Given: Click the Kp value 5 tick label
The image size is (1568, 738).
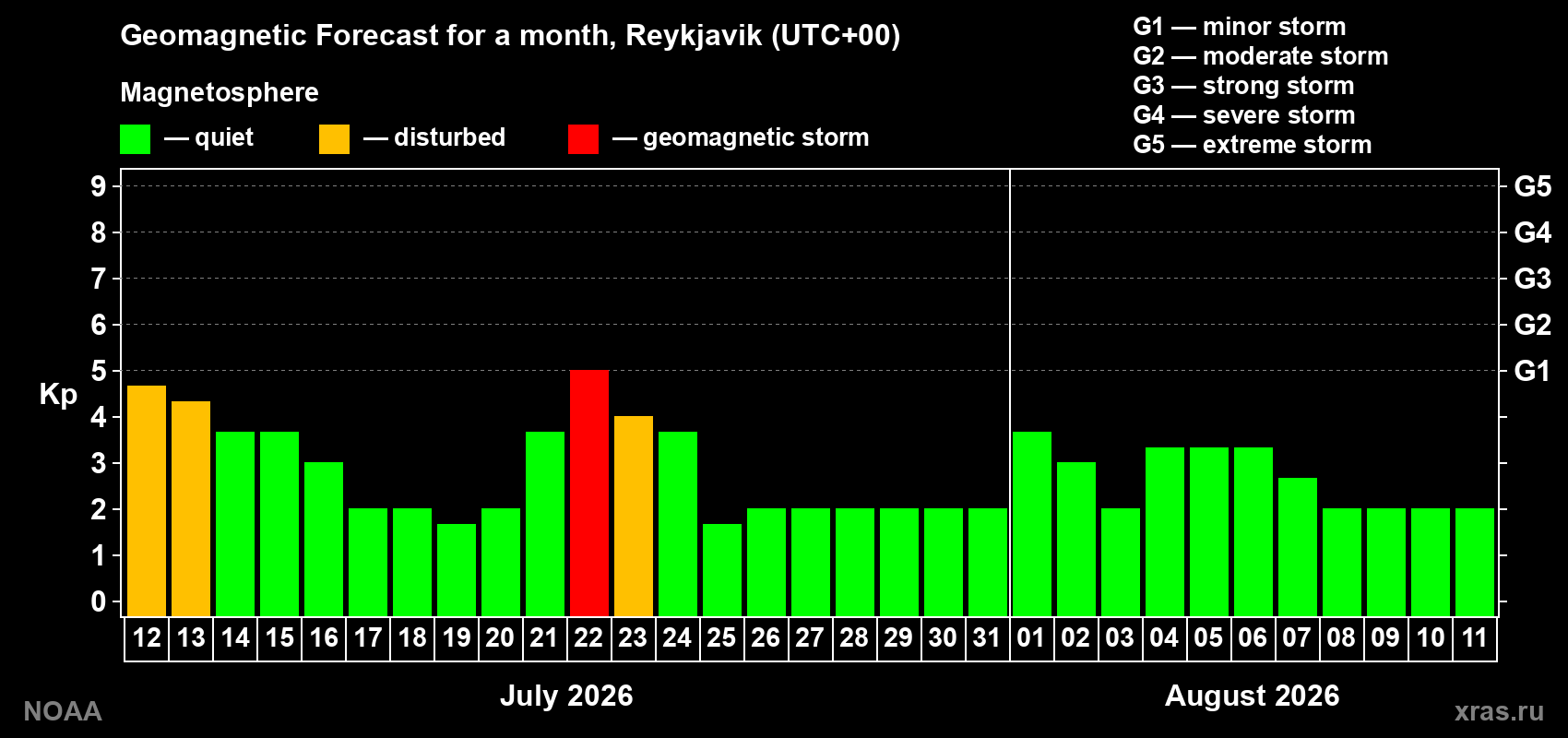Looking at the screenshot, I should 99,371.
